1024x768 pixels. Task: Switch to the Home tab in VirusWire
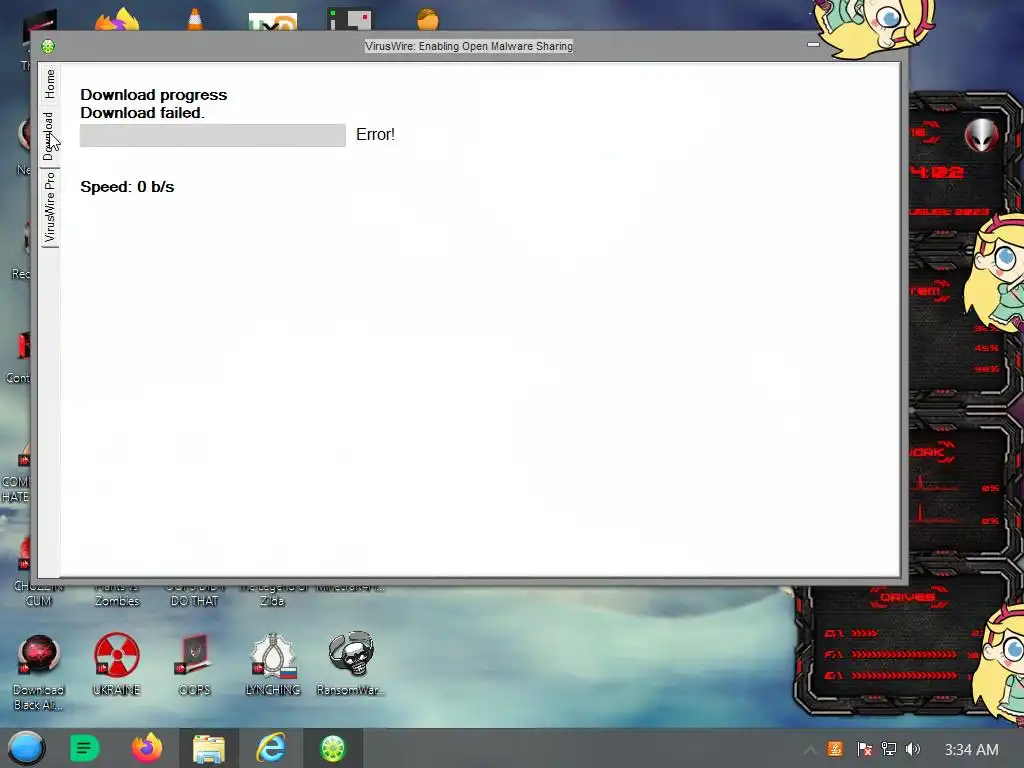coord(50,84)
